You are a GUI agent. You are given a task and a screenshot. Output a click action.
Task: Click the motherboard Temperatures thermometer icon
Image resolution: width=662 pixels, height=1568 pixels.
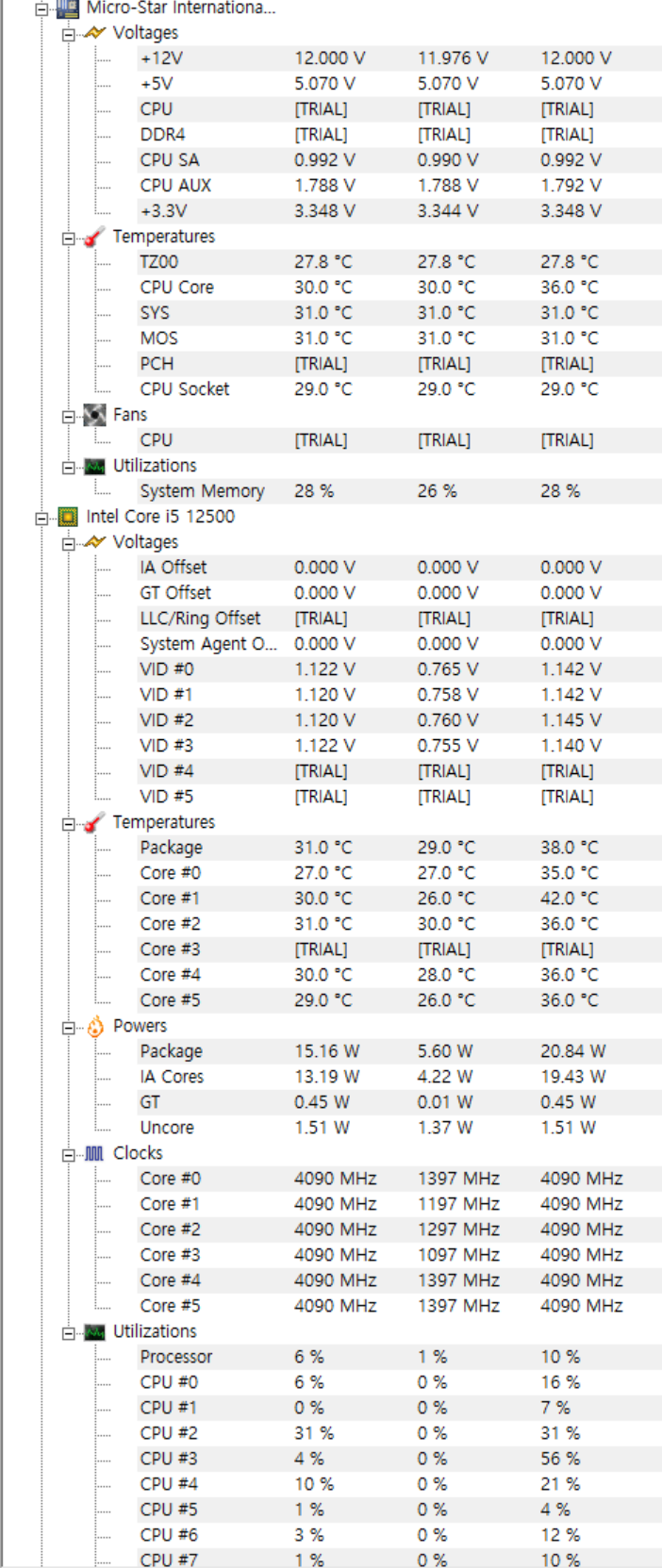pyautogui.click(x=94, y=237)
